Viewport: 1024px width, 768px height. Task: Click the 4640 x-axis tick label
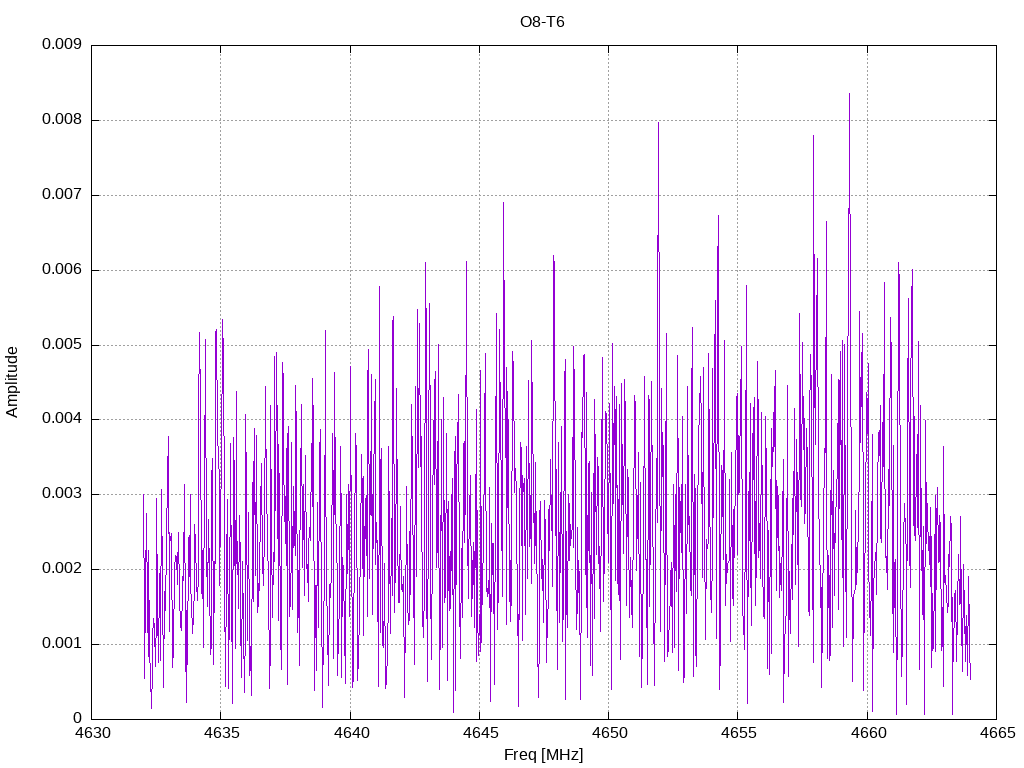coord(351,733)
